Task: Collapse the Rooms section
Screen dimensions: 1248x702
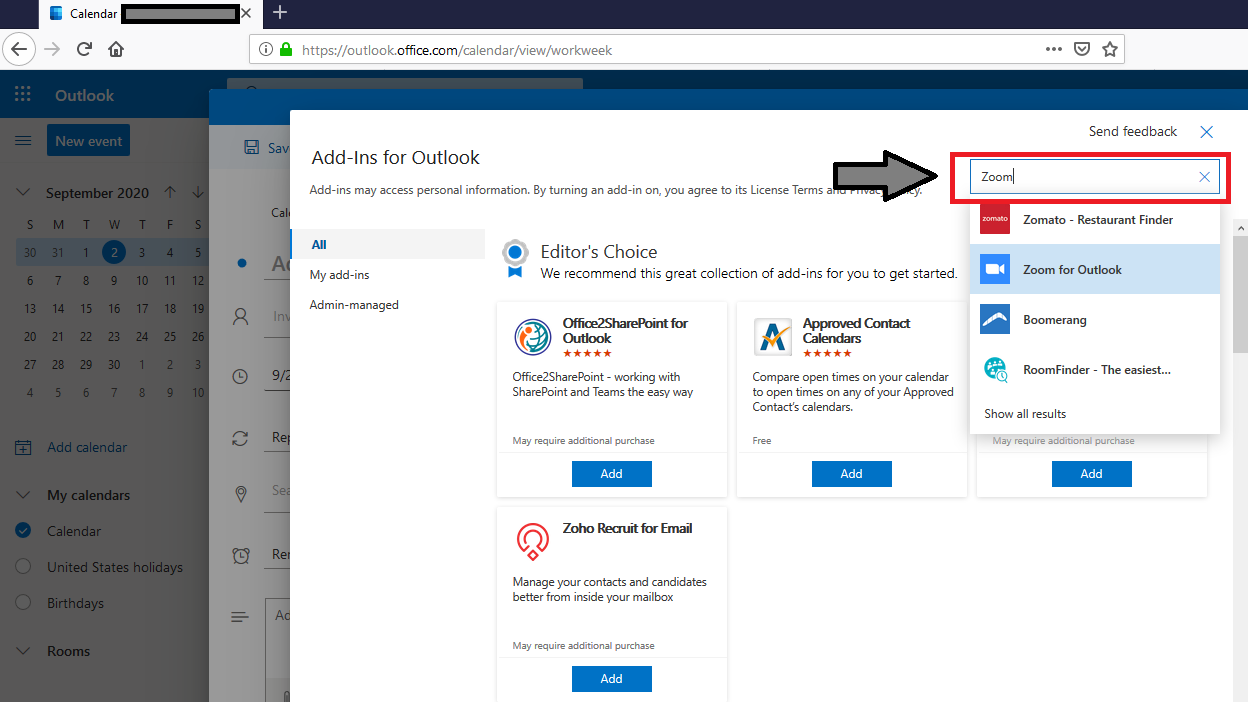Action: [x=23, y=651]
